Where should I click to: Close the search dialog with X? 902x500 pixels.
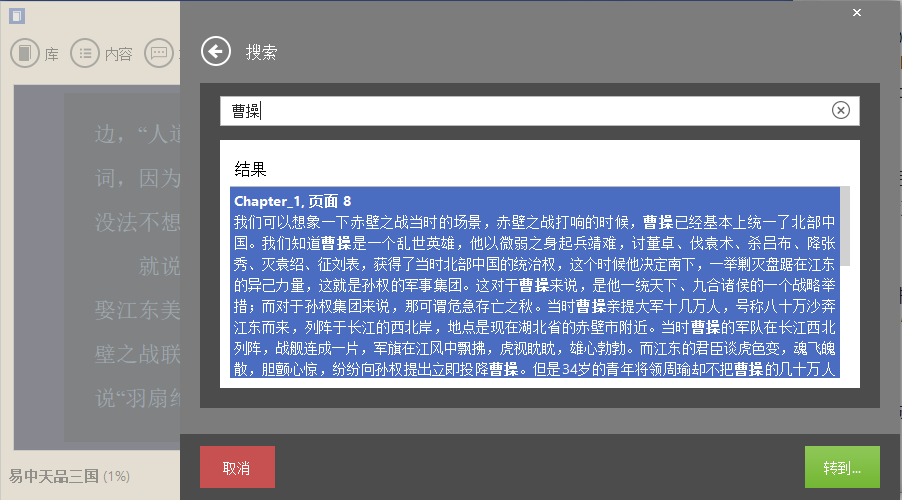tap(857, 13)
